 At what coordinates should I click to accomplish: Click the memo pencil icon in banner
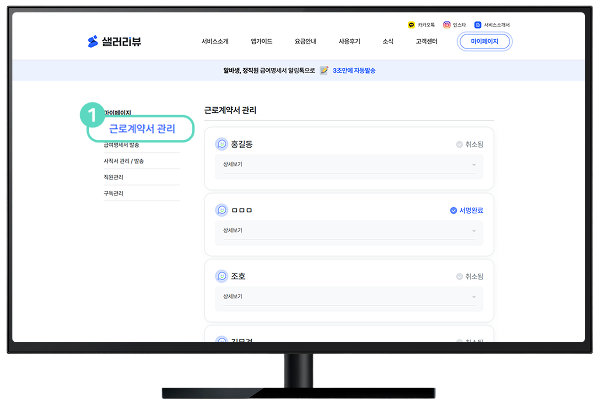pyautogui.click(x=324, y=70)
